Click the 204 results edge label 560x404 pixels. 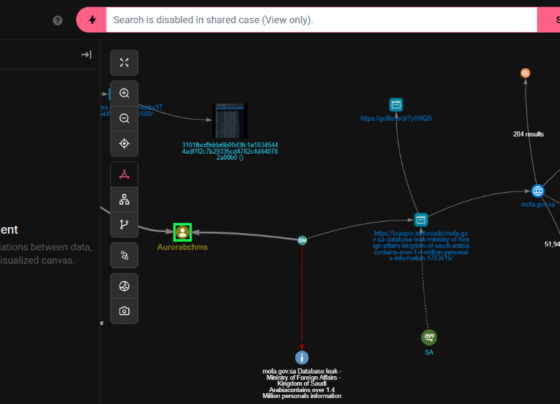coord(529,134)
